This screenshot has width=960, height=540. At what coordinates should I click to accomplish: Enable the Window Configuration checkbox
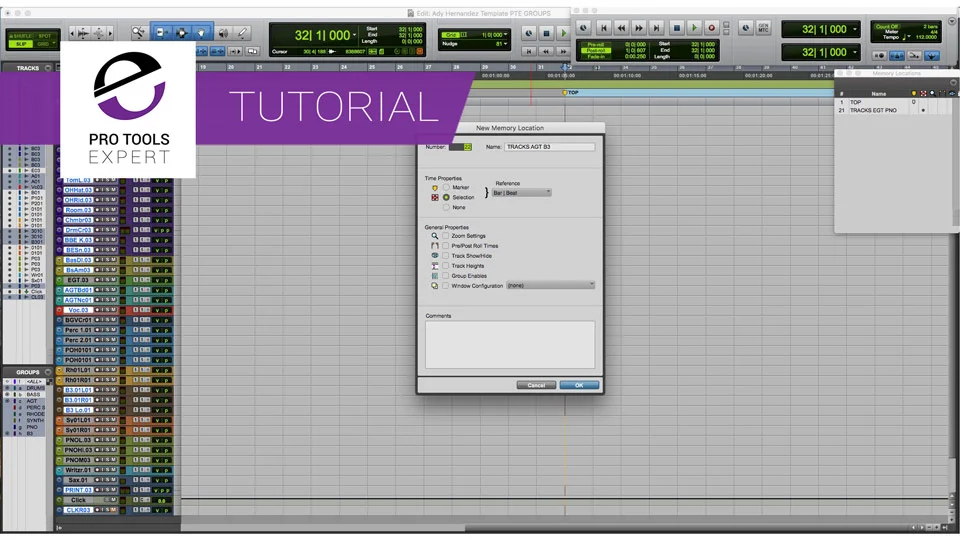(446, 285)
